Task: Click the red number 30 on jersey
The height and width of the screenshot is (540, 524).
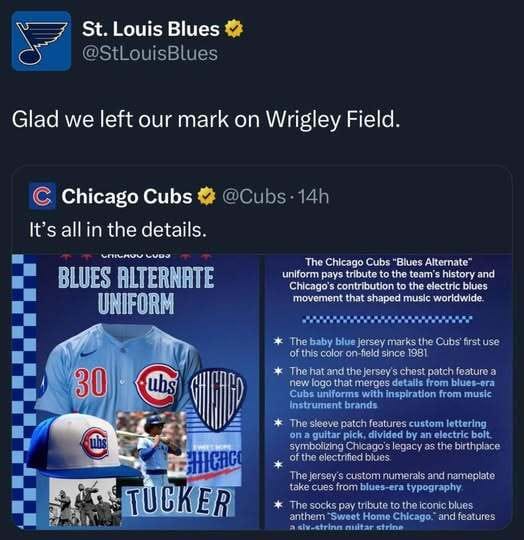Action: 91,383
